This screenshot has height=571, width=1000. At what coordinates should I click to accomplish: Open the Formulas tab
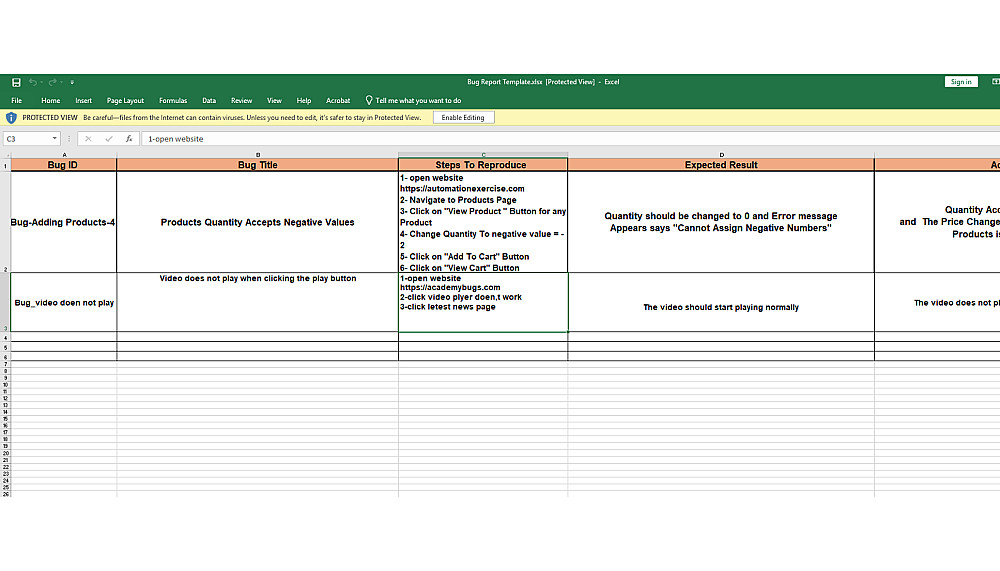tap(173, 100)
